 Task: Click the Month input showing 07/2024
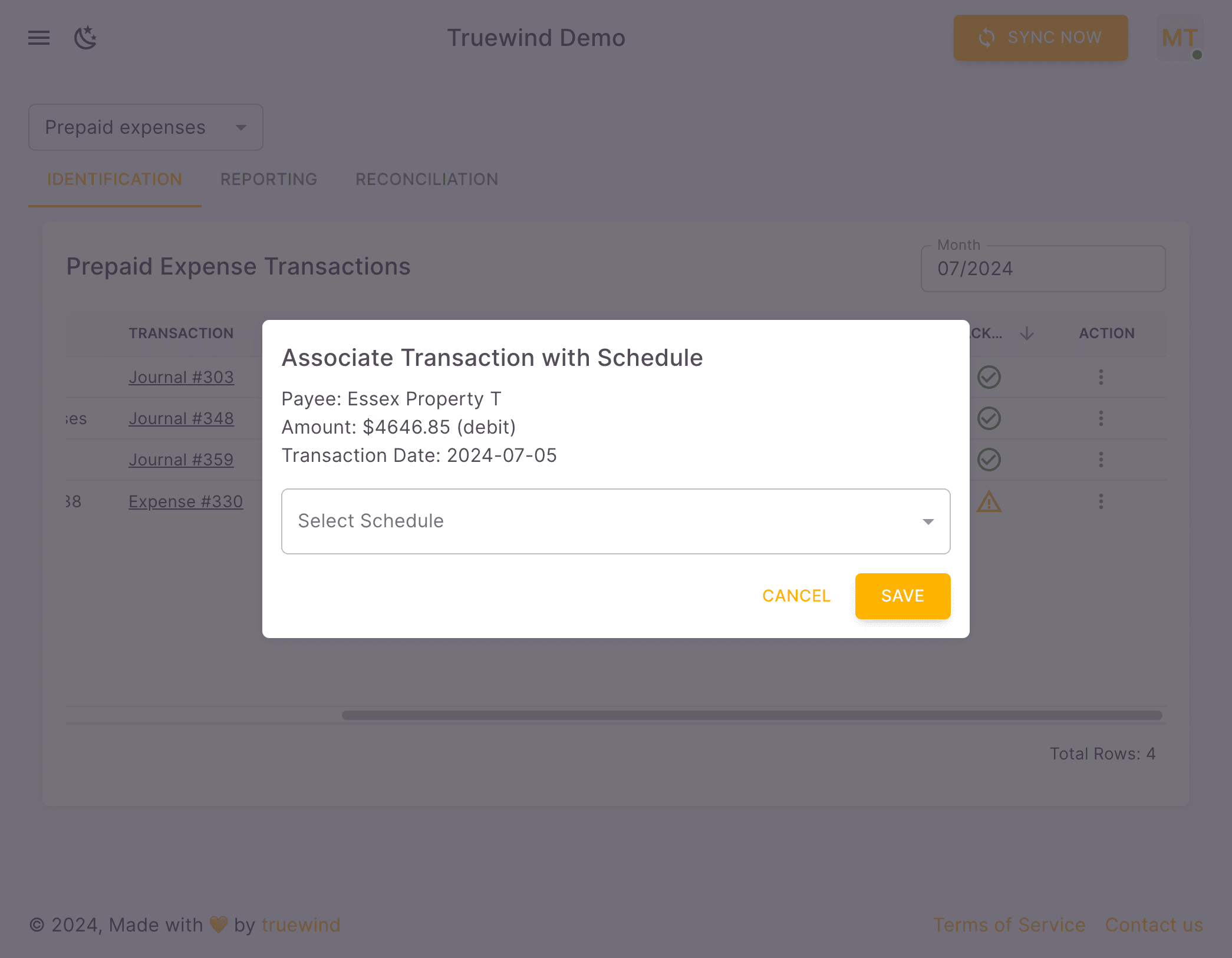pyautogui.click(x=1042, y=269)
